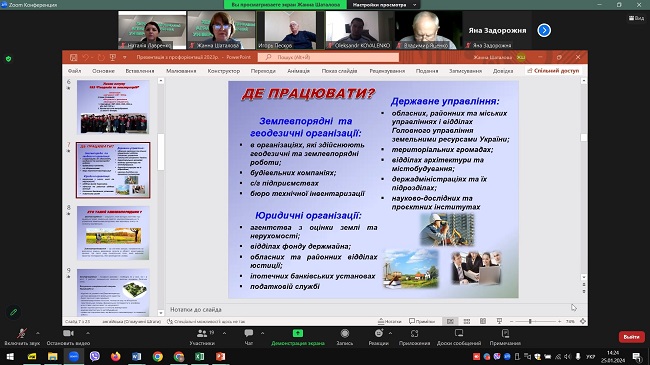Open Zoom whiteboards icon
The image size is (650, 365).
(x=459, y=333)
